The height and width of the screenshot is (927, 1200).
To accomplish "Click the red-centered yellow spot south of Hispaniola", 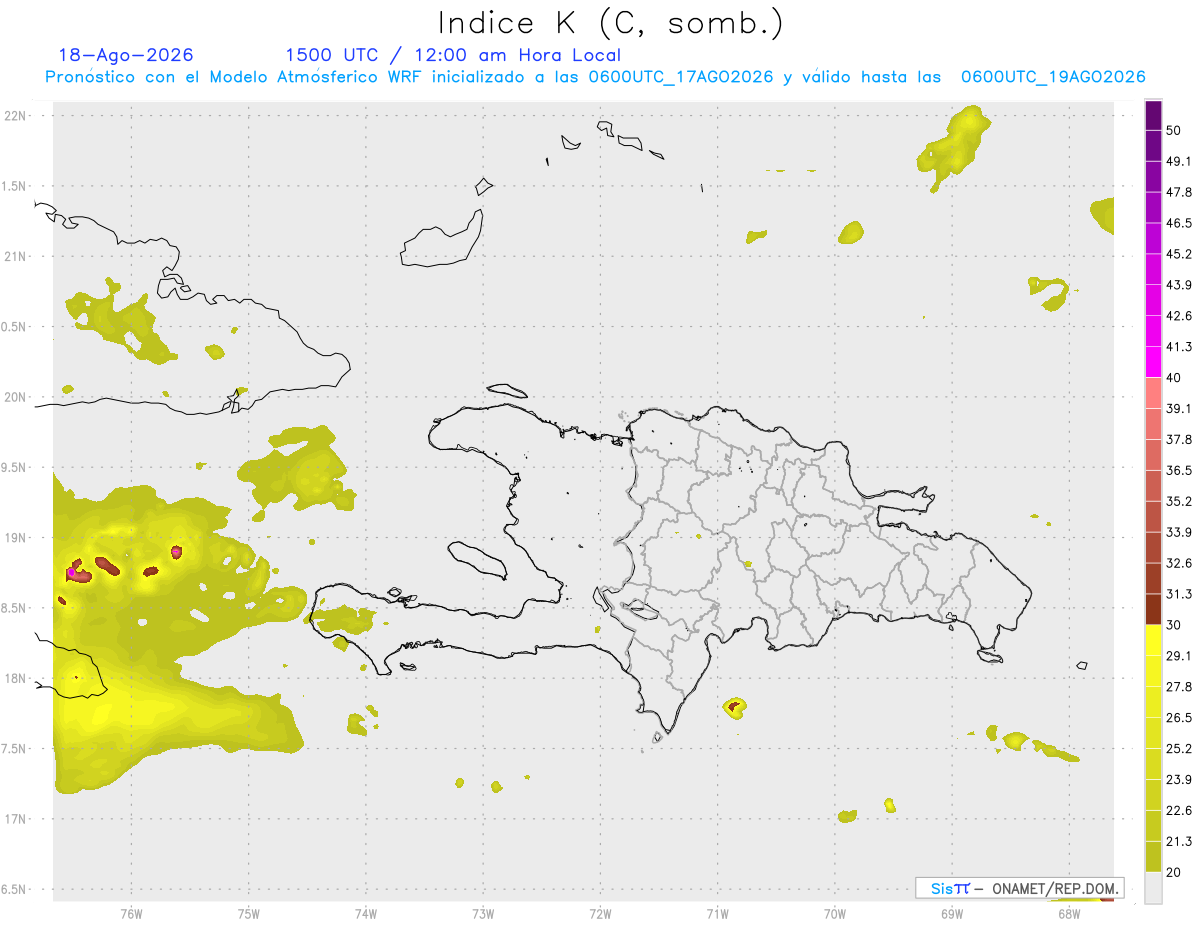I will click(x=734, y=707).
